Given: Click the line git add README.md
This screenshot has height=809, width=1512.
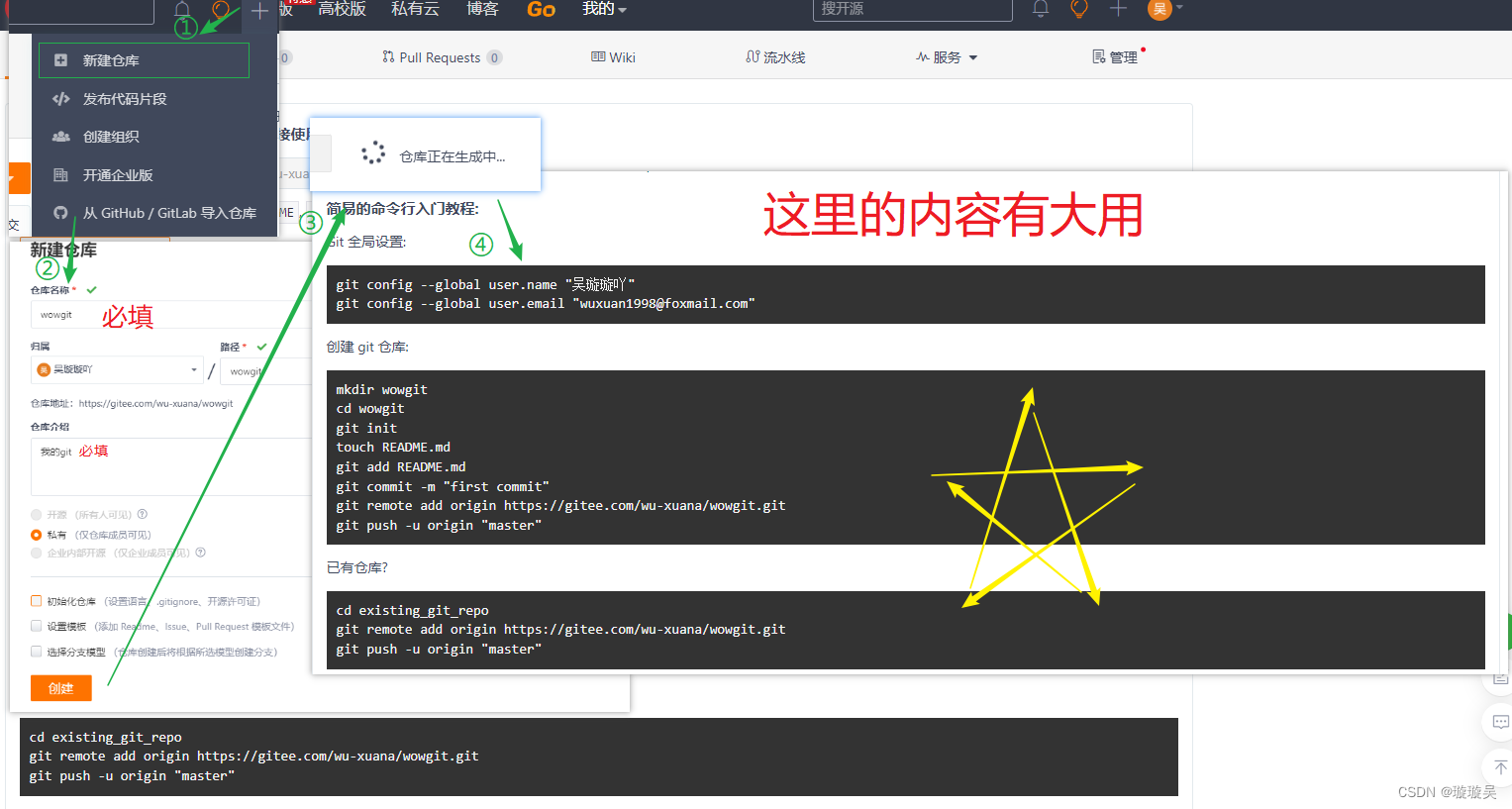Looking at the screenshot, I should 400,467.
